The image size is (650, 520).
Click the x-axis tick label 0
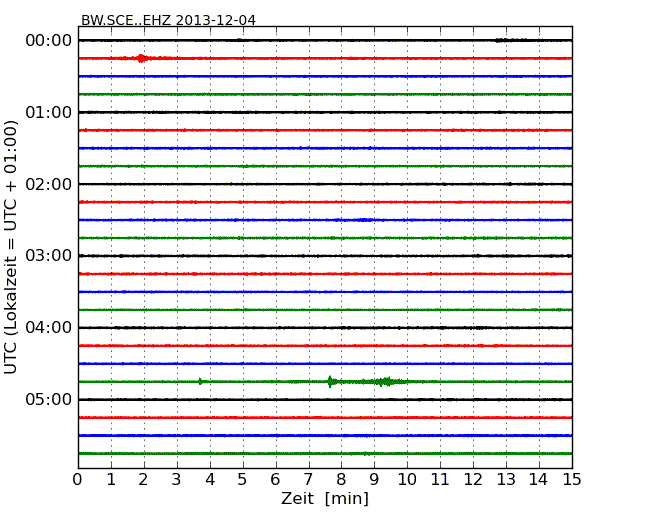coord(78,479)
